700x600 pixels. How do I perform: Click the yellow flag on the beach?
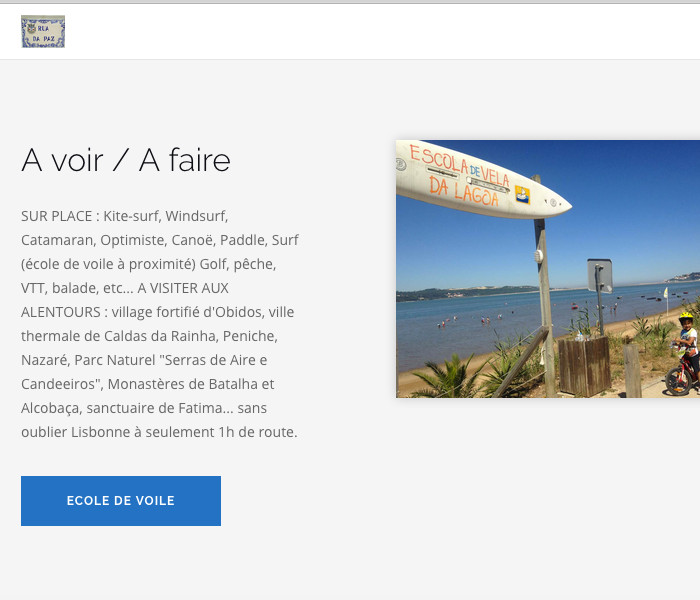(666, 293)
